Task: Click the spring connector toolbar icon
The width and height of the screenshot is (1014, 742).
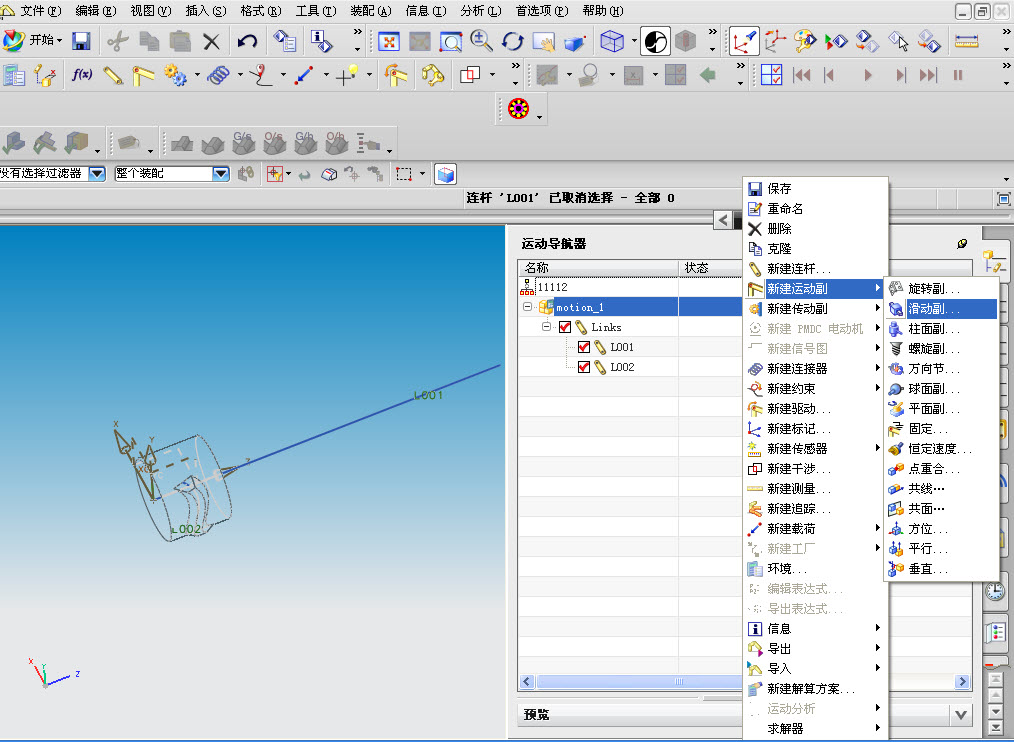Action: click(218, 75)
